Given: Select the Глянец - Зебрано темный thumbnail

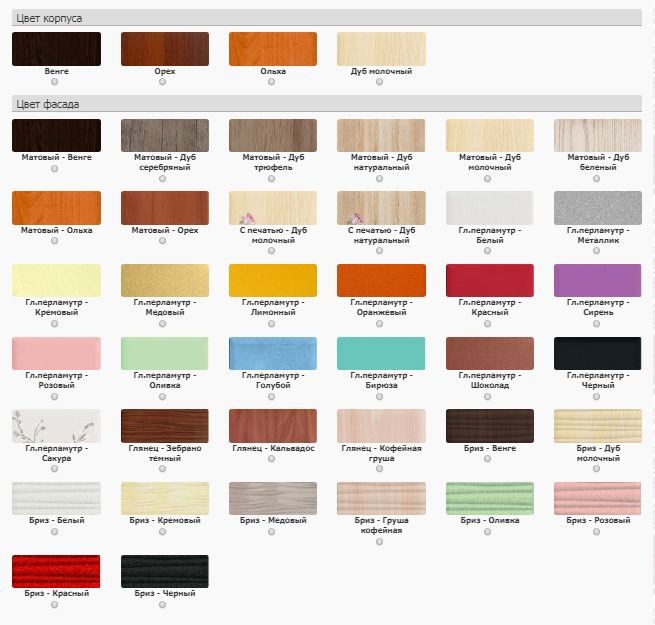Looking at the screenshot, I should pyautogui.click(x=164, y=425).
